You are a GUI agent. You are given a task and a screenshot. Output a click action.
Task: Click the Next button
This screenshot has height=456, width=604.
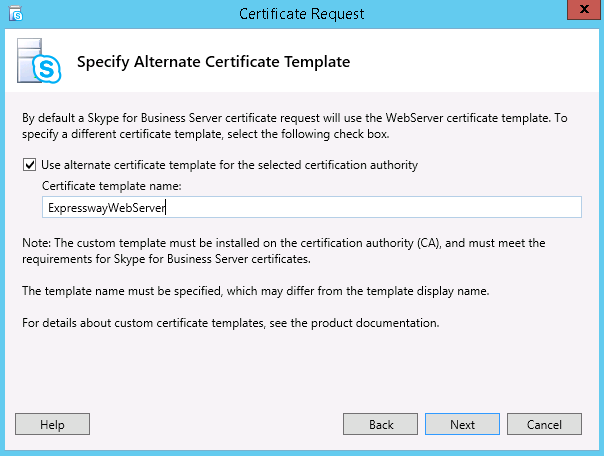[462, 424]
